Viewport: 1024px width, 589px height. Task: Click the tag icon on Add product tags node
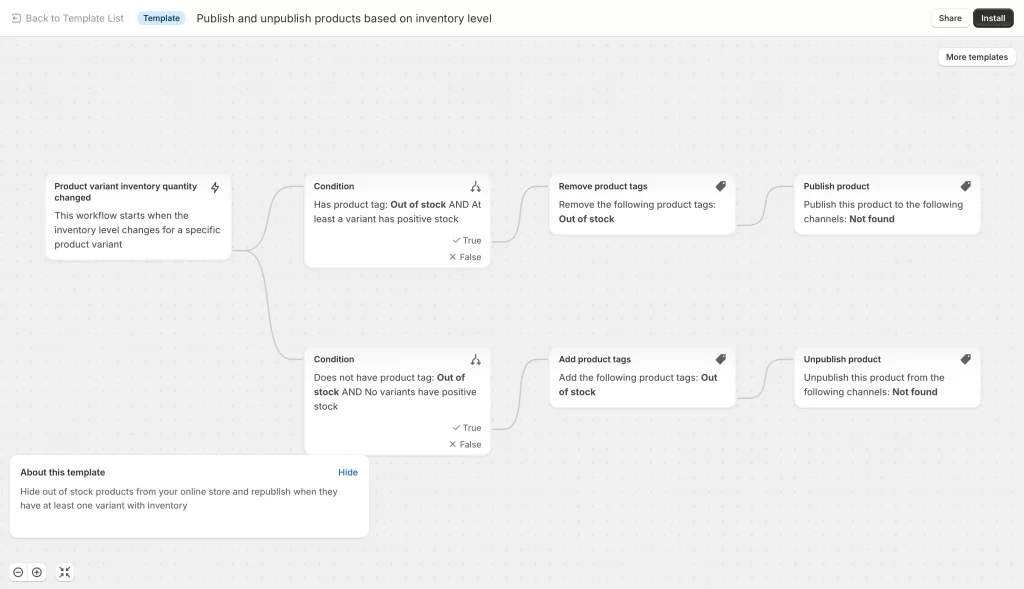(x=721, y=359)
